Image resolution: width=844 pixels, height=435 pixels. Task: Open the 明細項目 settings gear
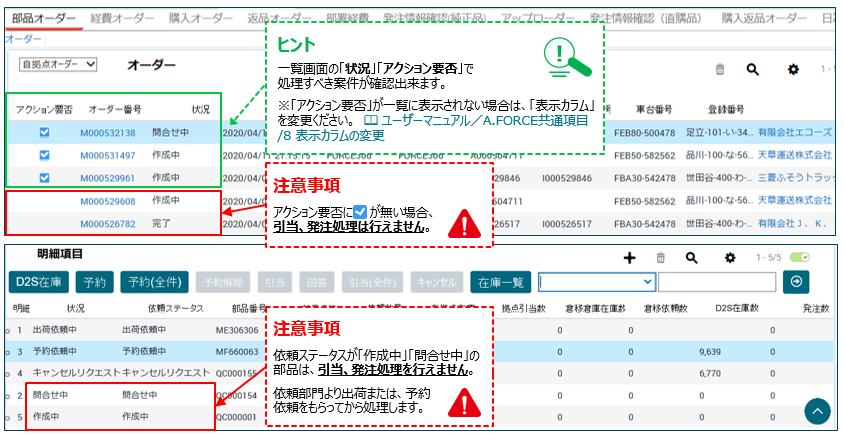(x=729, y=257)
